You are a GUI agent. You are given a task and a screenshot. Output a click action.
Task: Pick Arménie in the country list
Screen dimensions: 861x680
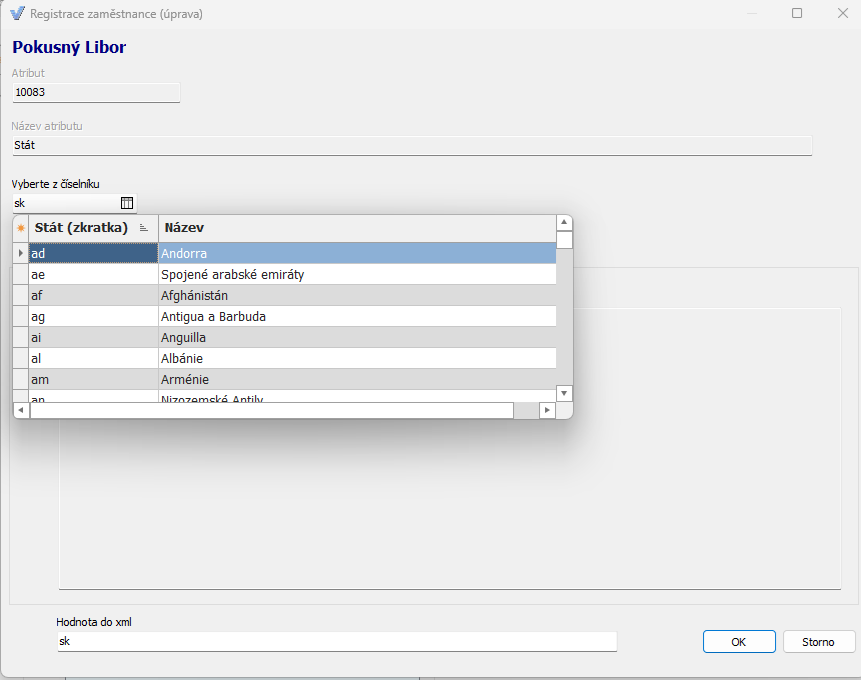tap(355, 379)
